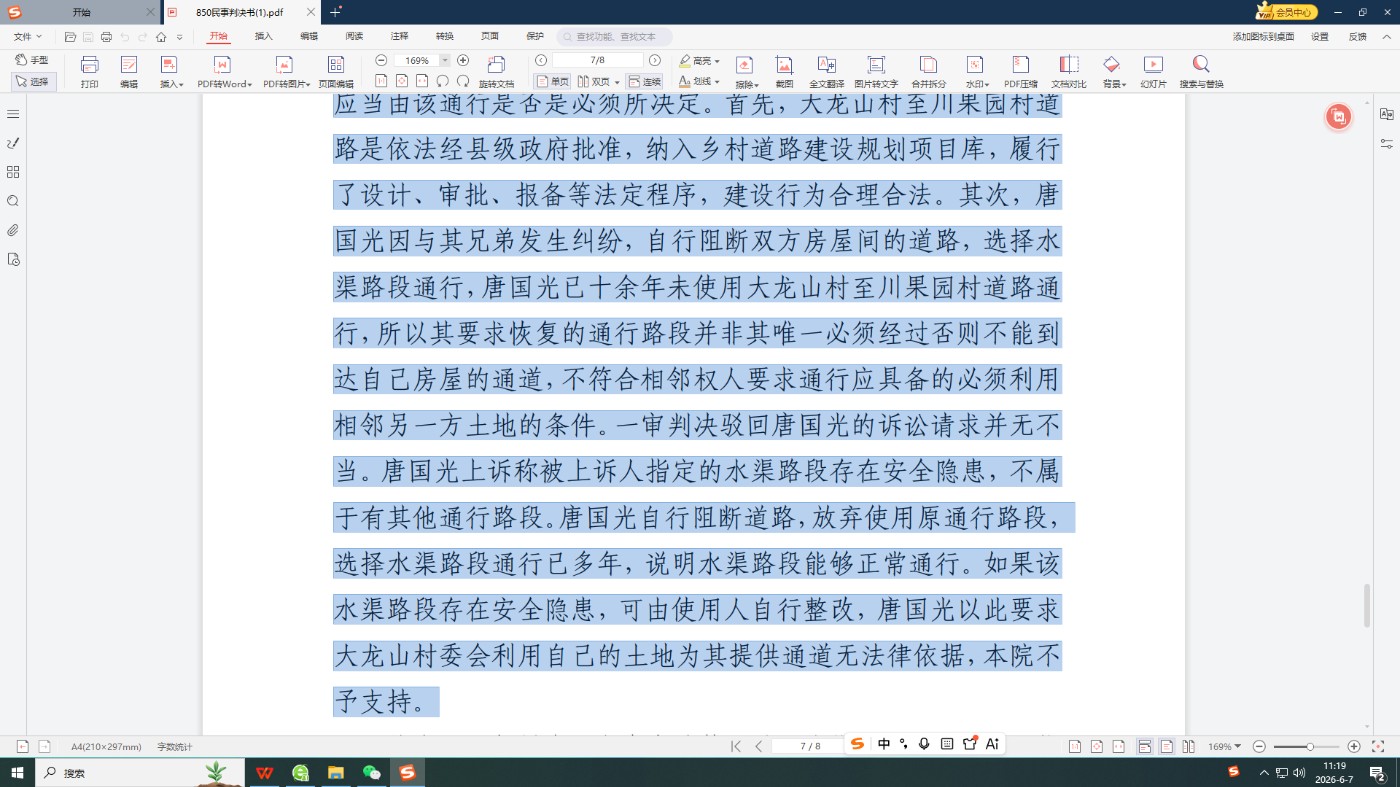Enable Single Page (单页) view
1400x787 pixels.
(552, 81)
